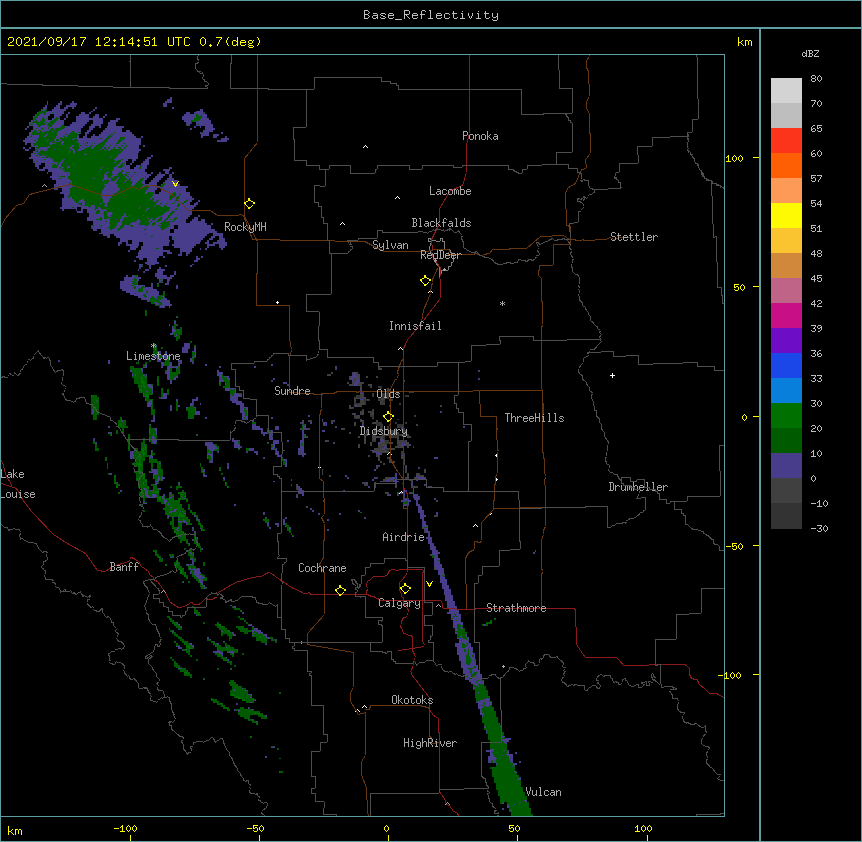Click the white asterisk above Limestone
Screen dimensions: 862x842
(x=154, y=346)
